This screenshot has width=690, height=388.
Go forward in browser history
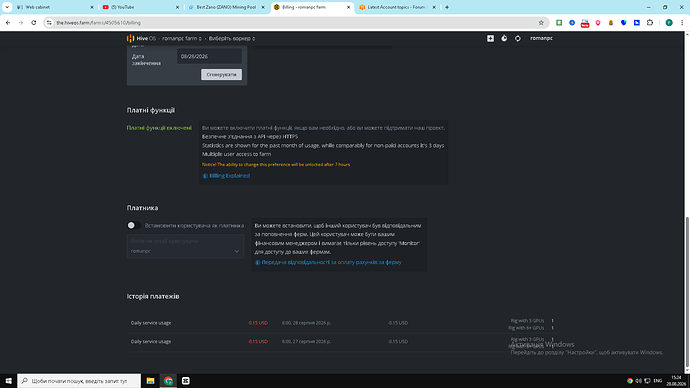pos(21,22)
